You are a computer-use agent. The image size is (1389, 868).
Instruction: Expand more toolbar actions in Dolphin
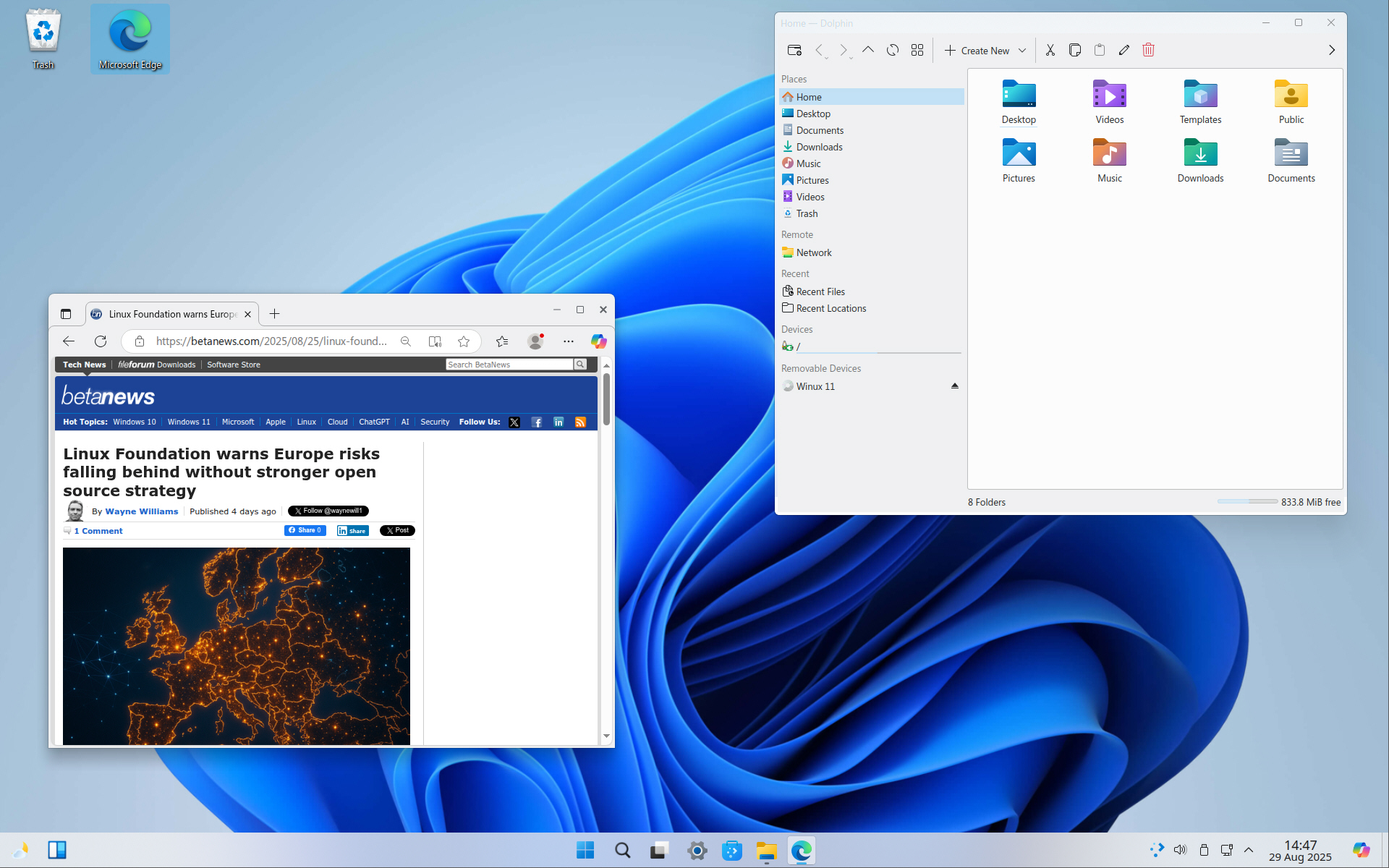pos(1332,50)
